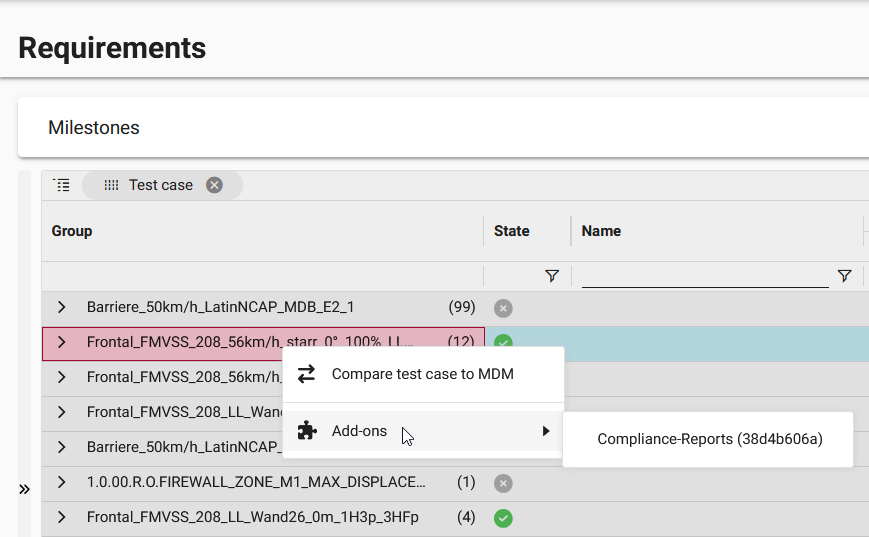Open the Name column filter icon

point(845,275)
